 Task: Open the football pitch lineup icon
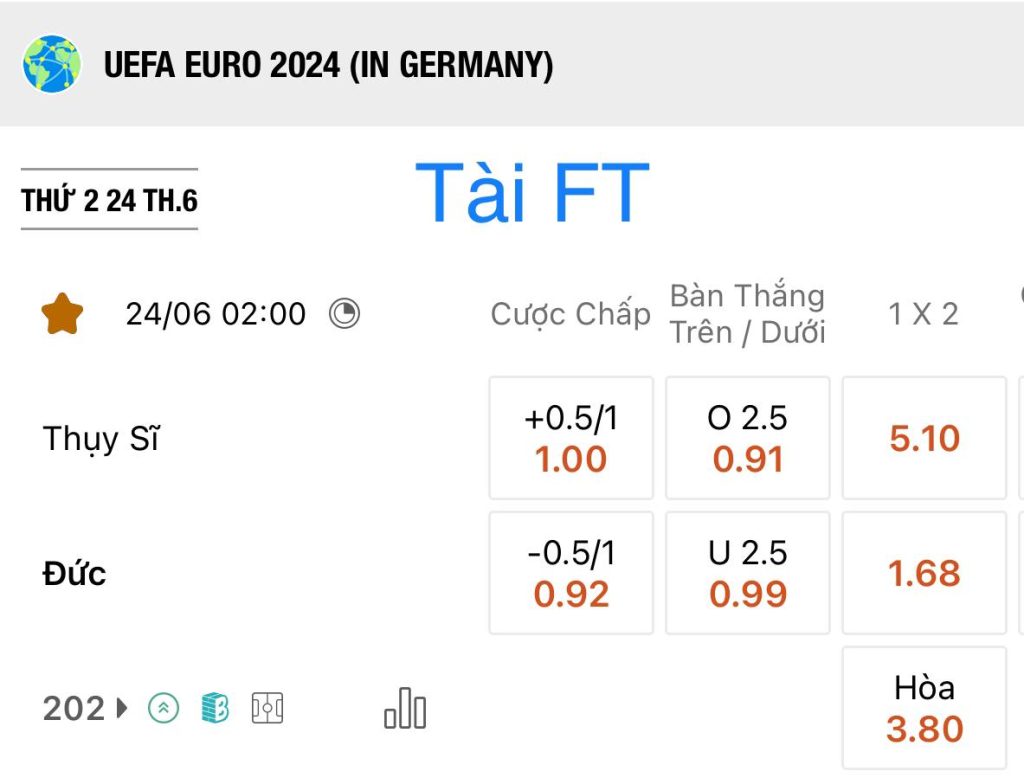click(267, 708)
